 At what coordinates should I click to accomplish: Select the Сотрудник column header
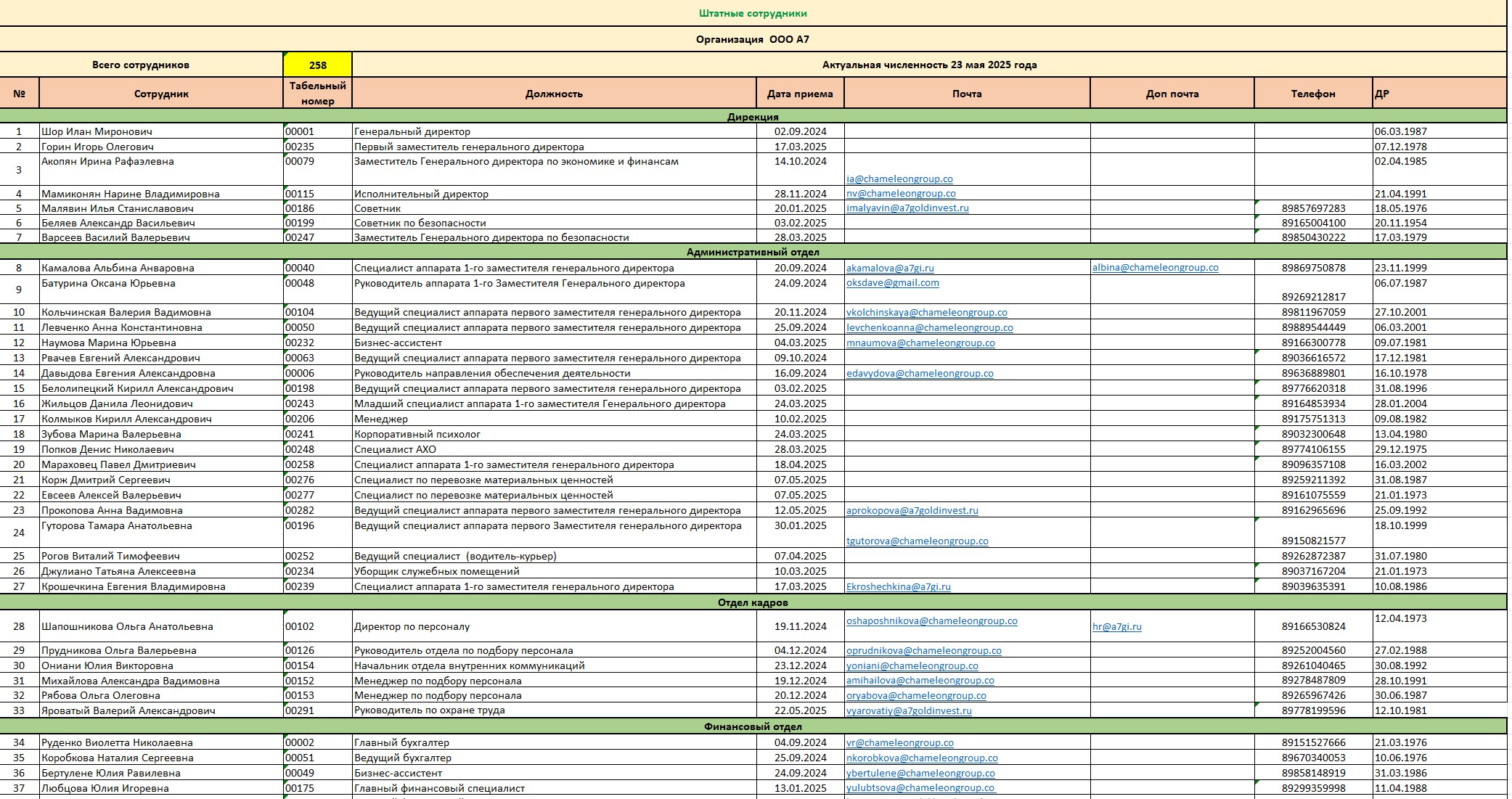click(x=161, y=94)
